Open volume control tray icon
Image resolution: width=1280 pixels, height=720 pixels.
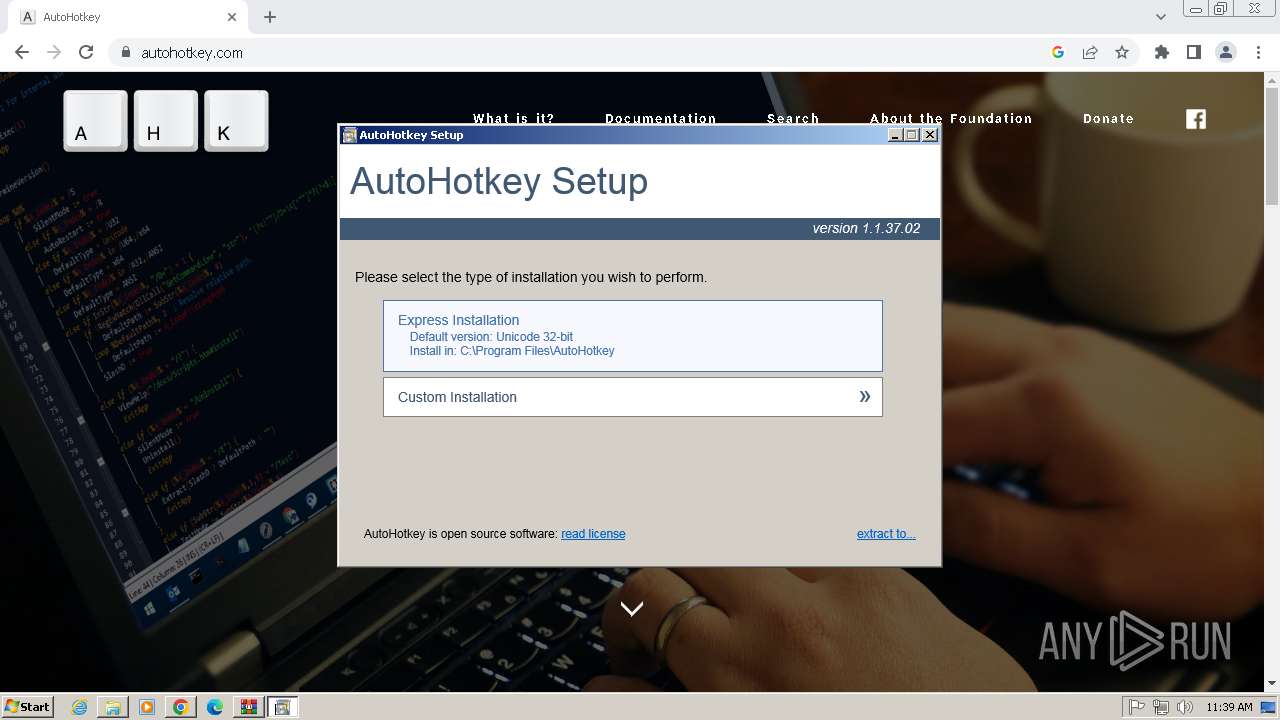[x=1185, y=707]
